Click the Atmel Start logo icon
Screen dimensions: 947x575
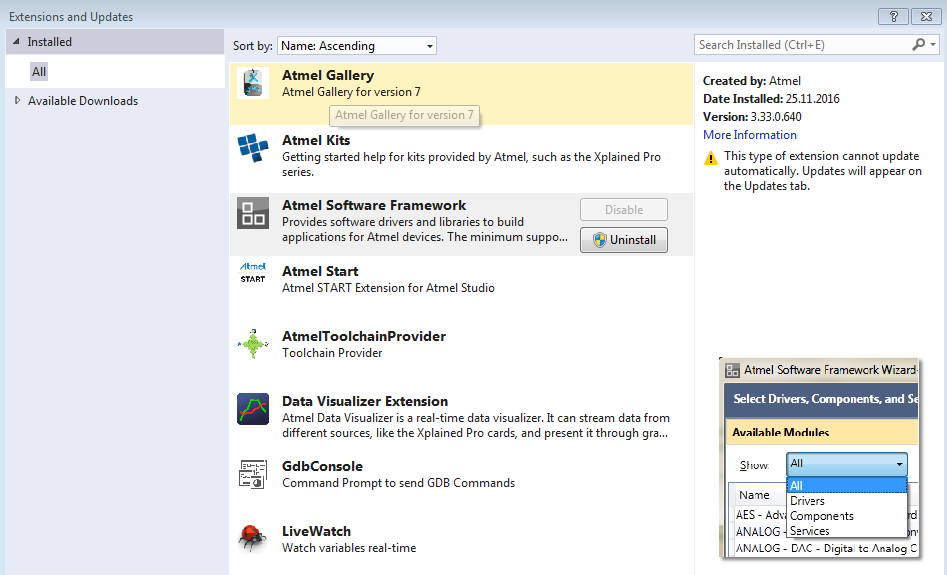pyautogui.click(x=252, y=273)
